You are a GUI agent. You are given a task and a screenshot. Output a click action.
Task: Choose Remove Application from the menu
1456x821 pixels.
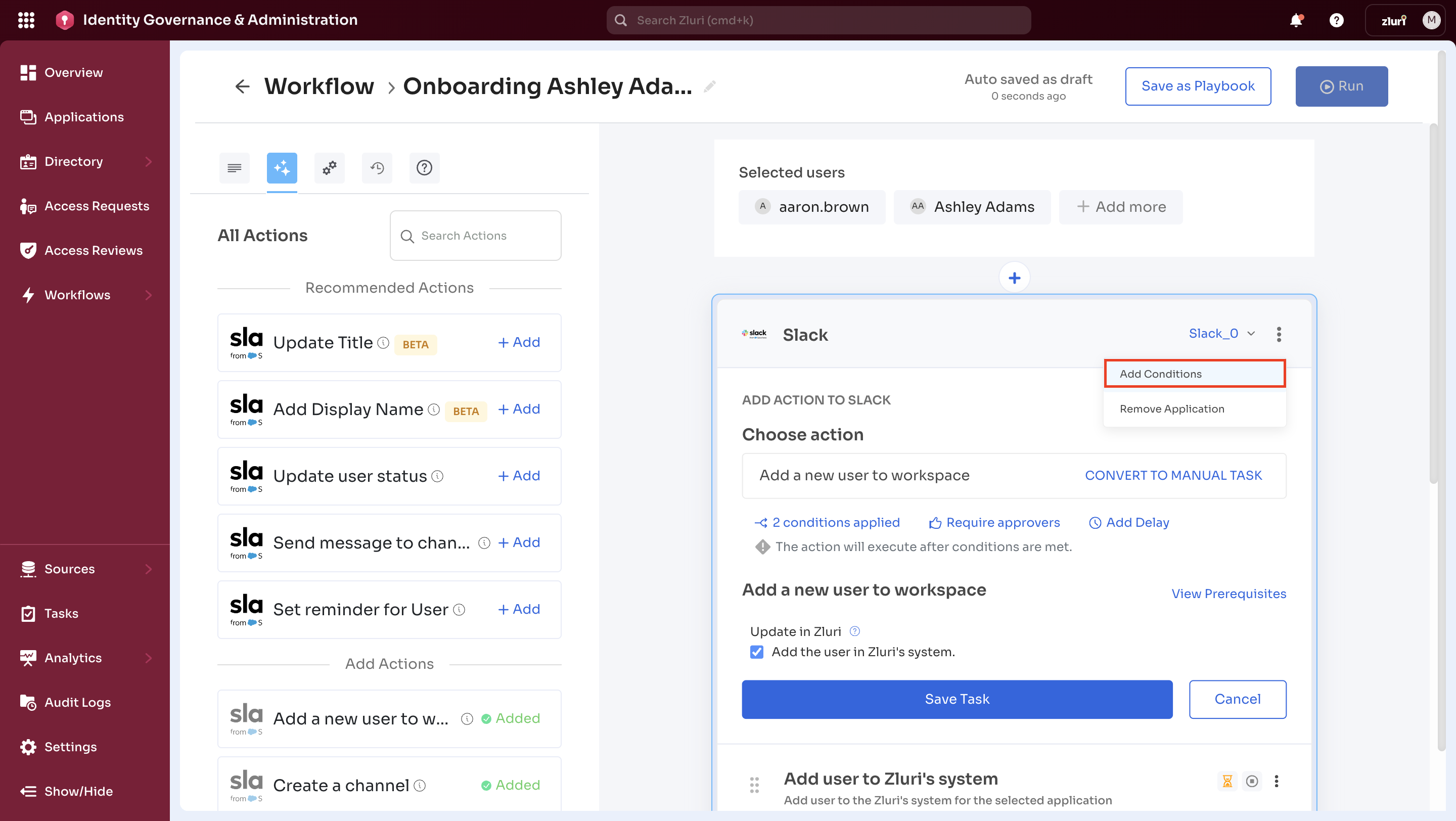point(1172,408)
